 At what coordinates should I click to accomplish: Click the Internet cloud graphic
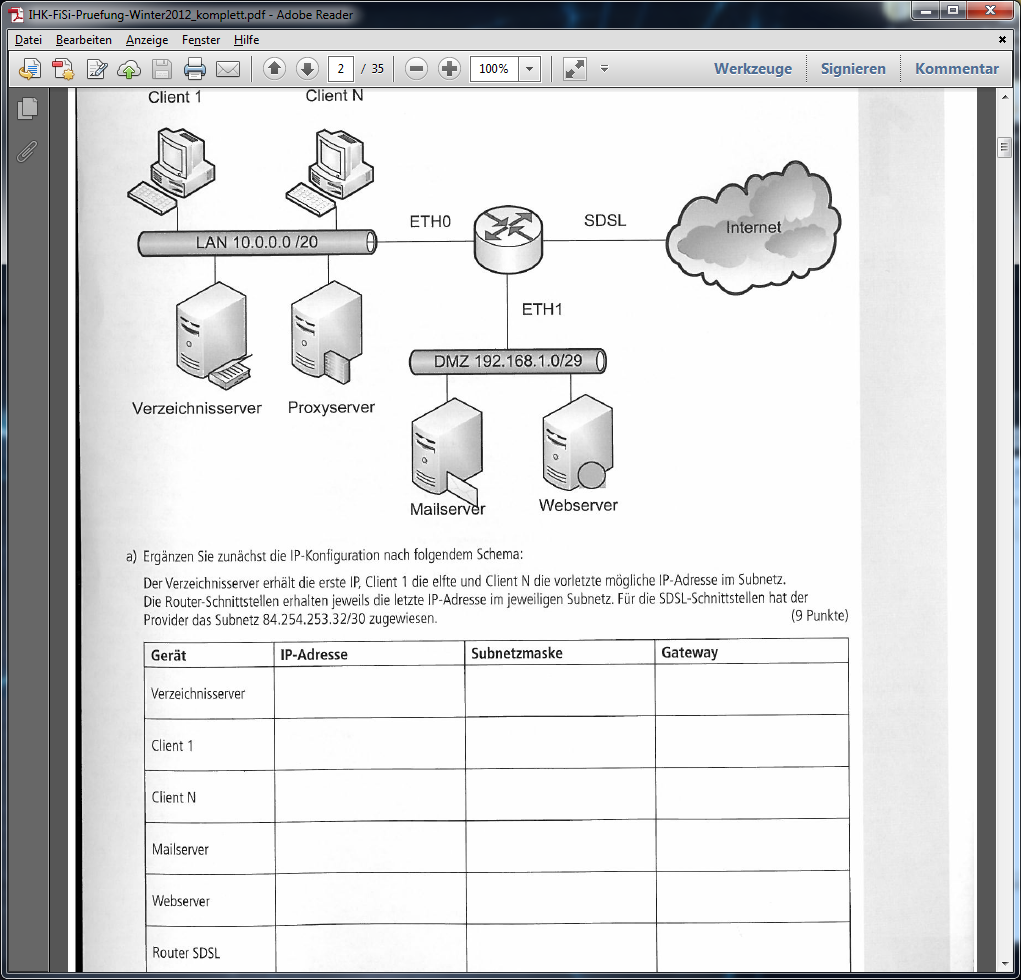753,227
